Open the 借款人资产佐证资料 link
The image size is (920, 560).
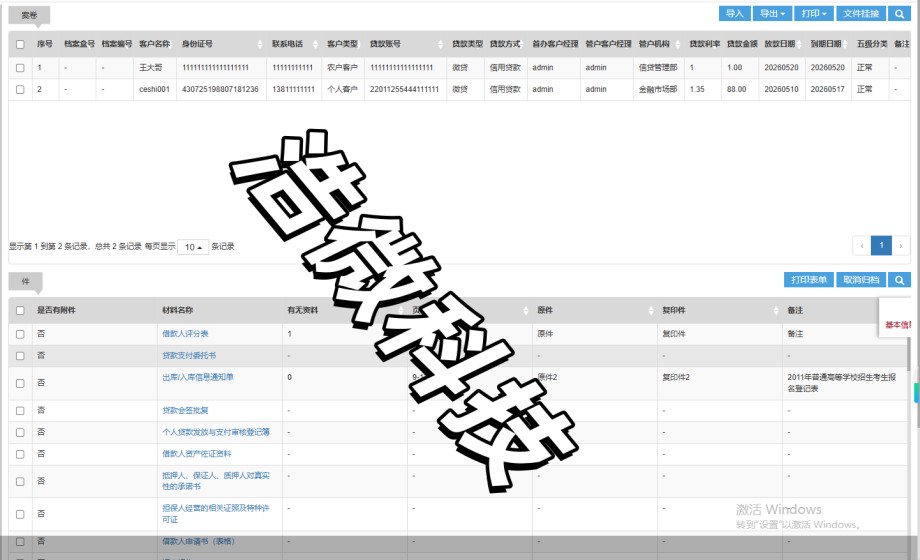pyautogui.click(x=197, y=454)
